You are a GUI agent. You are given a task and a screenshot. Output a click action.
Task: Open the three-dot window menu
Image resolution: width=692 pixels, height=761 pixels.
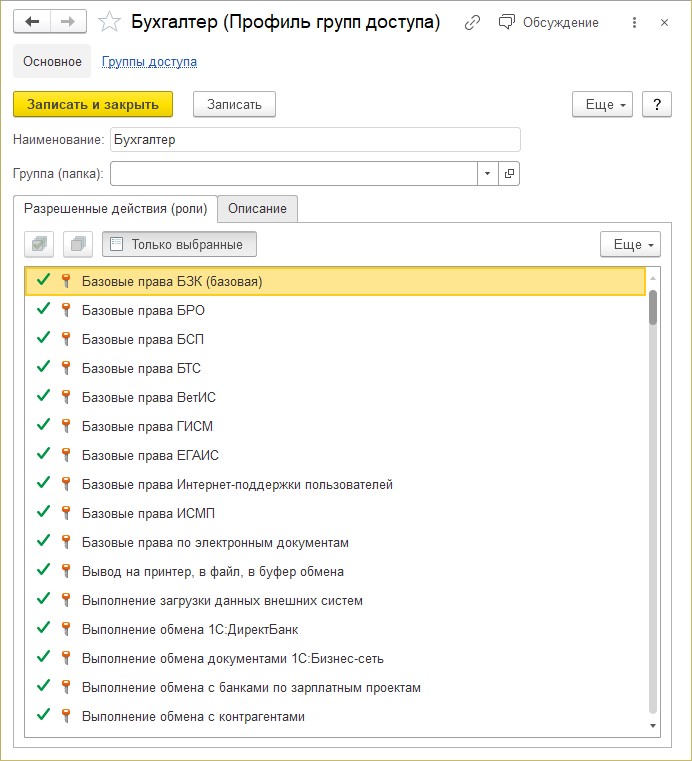[634, 22]
